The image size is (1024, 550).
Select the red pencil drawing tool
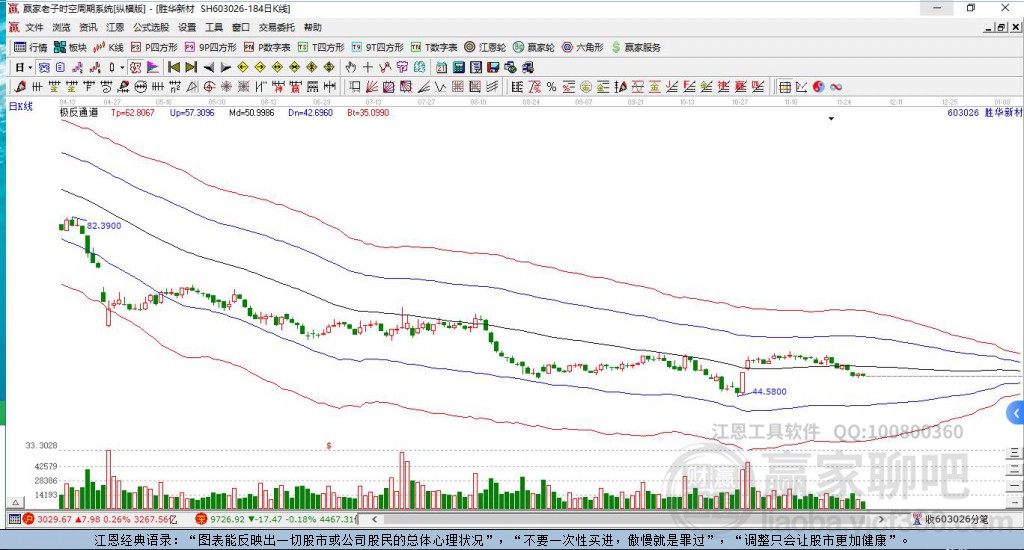(x=20, y=86)
